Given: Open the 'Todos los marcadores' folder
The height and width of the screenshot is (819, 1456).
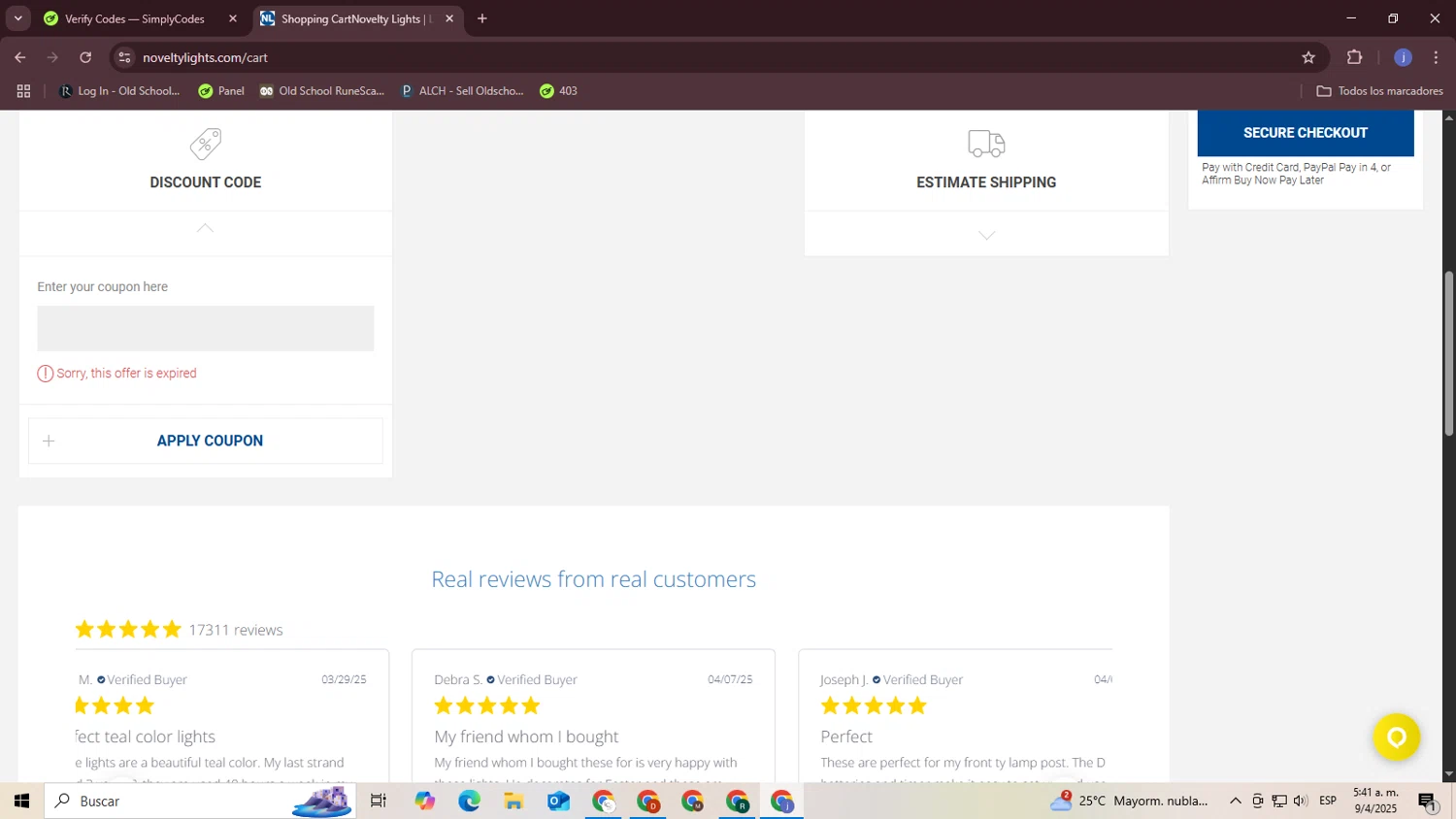Looking at the screenshot, I should pos(1379,91).
